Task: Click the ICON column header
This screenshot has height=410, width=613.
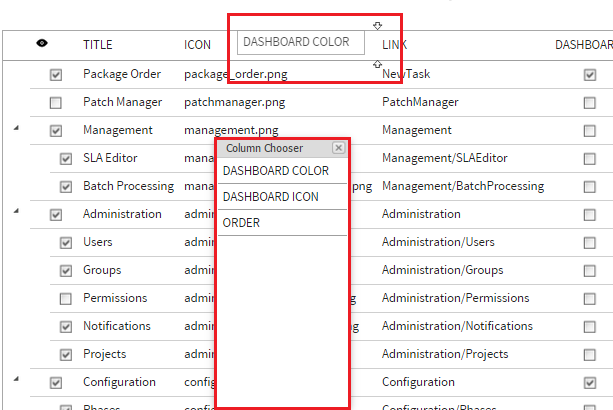Action: [x=197, y=45]
